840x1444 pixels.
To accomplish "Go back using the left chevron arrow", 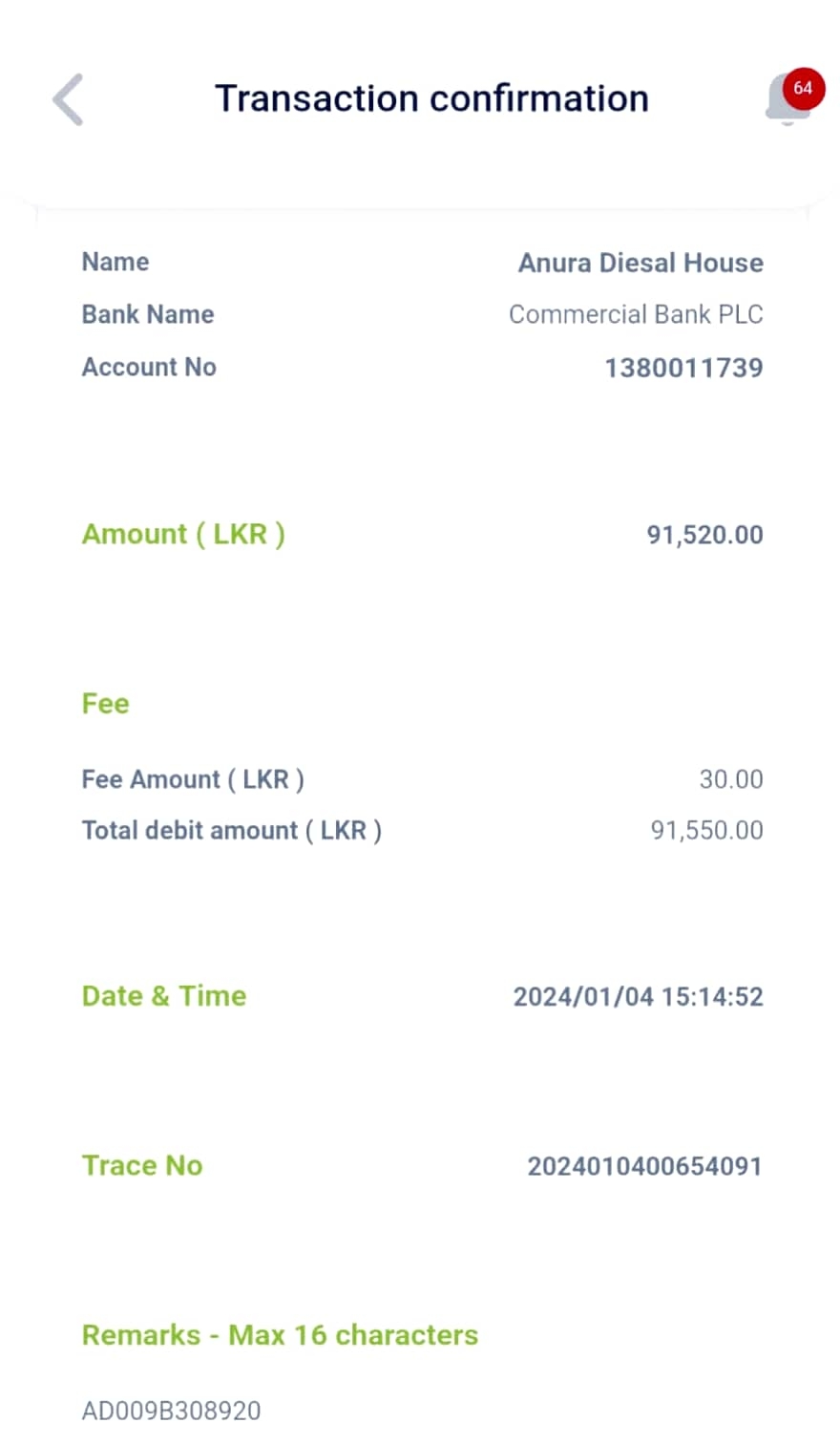I will point(68,99).
